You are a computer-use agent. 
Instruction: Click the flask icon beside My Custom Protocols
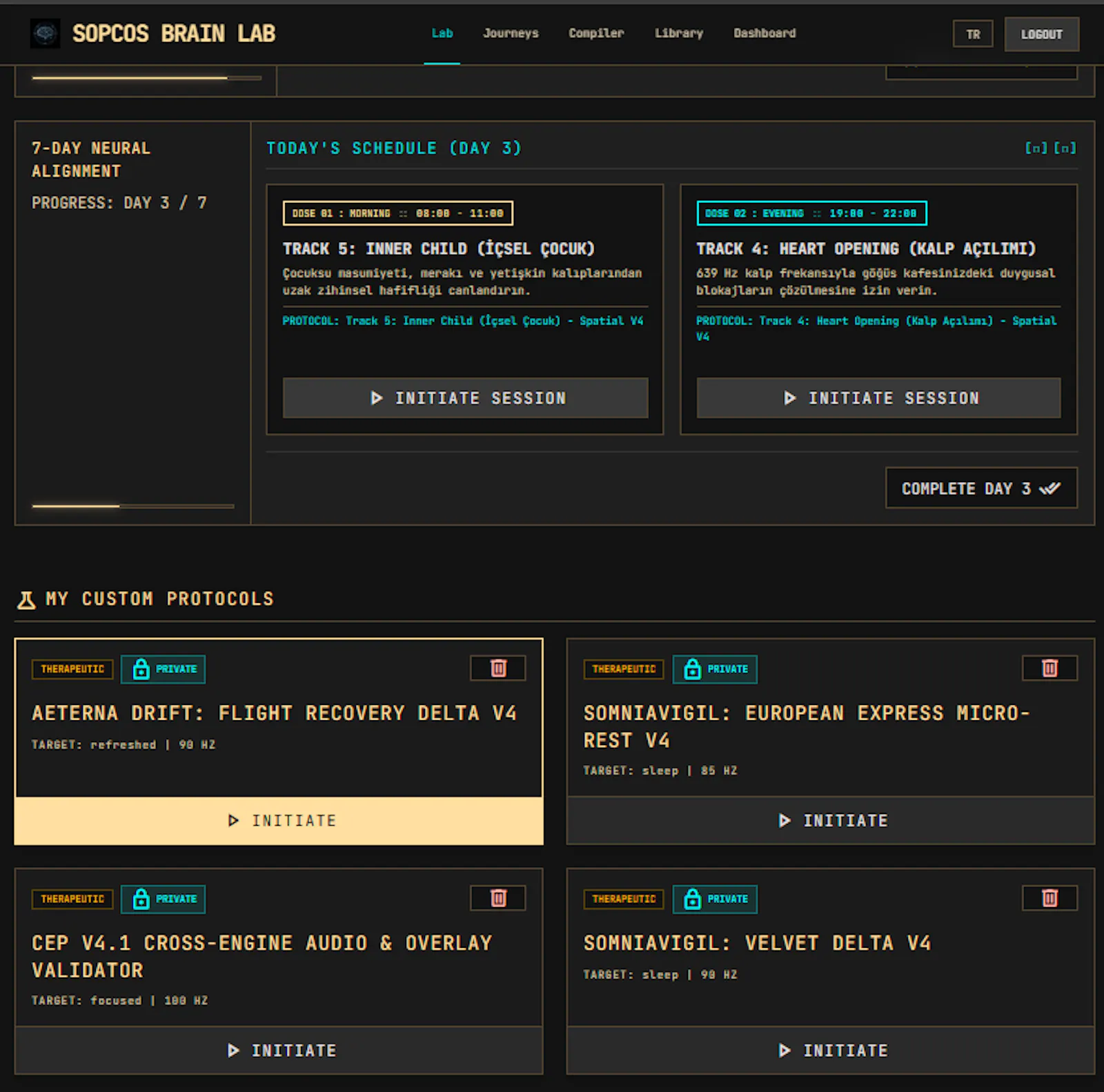click(26, 599)
